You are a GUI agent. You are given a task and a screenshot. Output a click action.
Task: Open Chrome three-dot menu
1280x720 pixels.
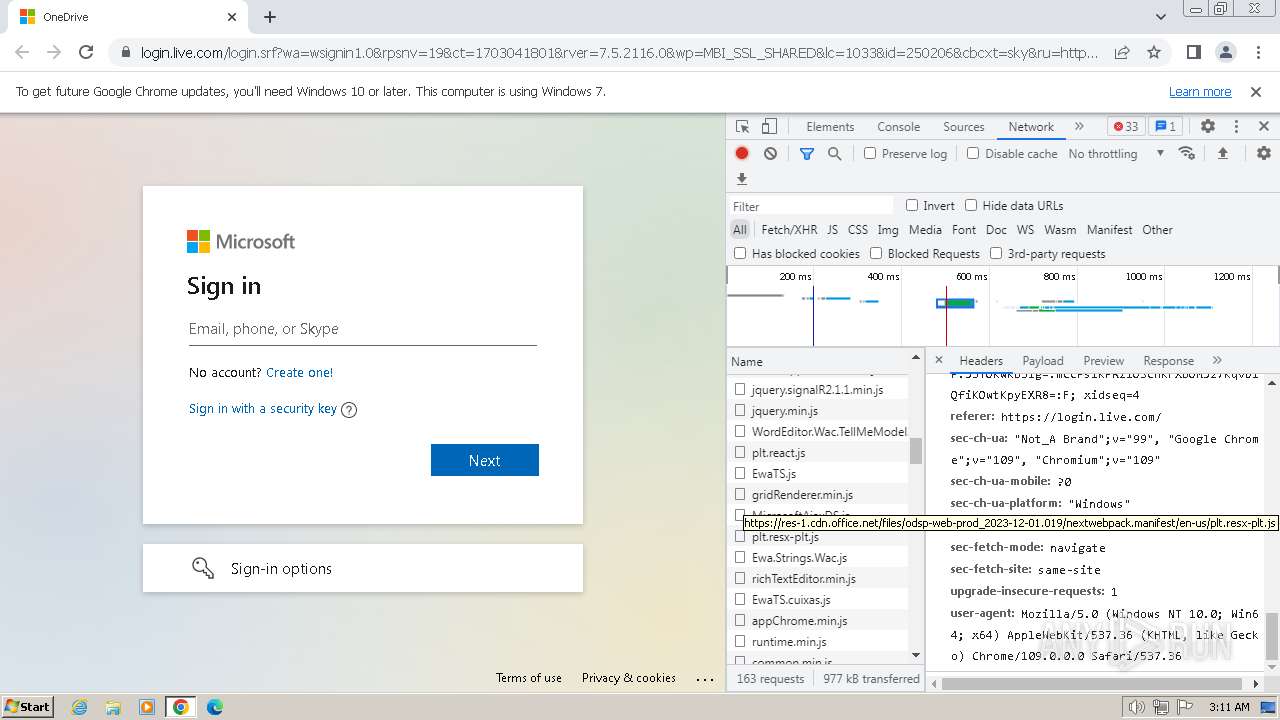click(x=1258, y=52)
